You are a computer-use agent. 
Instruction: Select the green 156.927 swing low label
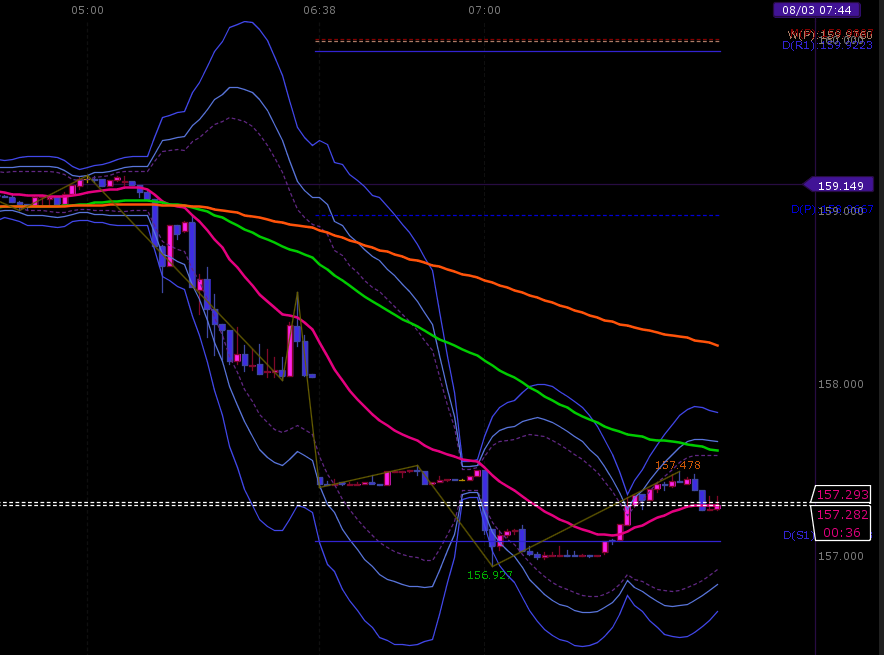pyautogui.click(x=489, y=575)
